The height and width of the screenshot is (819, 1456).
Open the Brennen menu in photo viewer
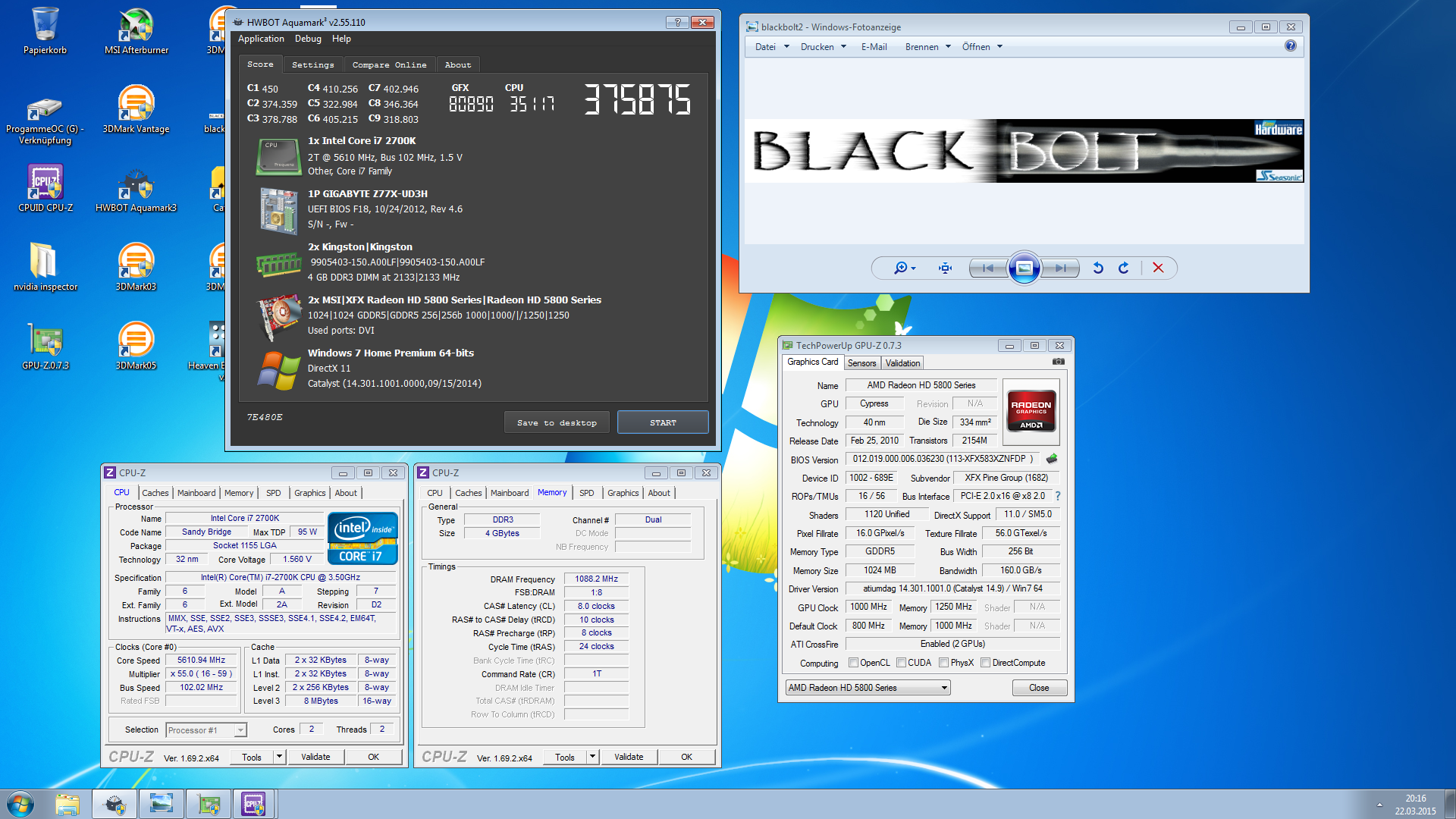pyautogui.click(x=927, y=47)
